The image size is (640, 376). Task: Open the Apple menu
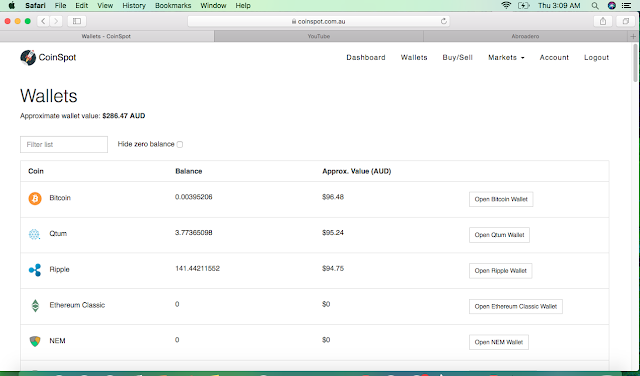(x=11, y=6)
